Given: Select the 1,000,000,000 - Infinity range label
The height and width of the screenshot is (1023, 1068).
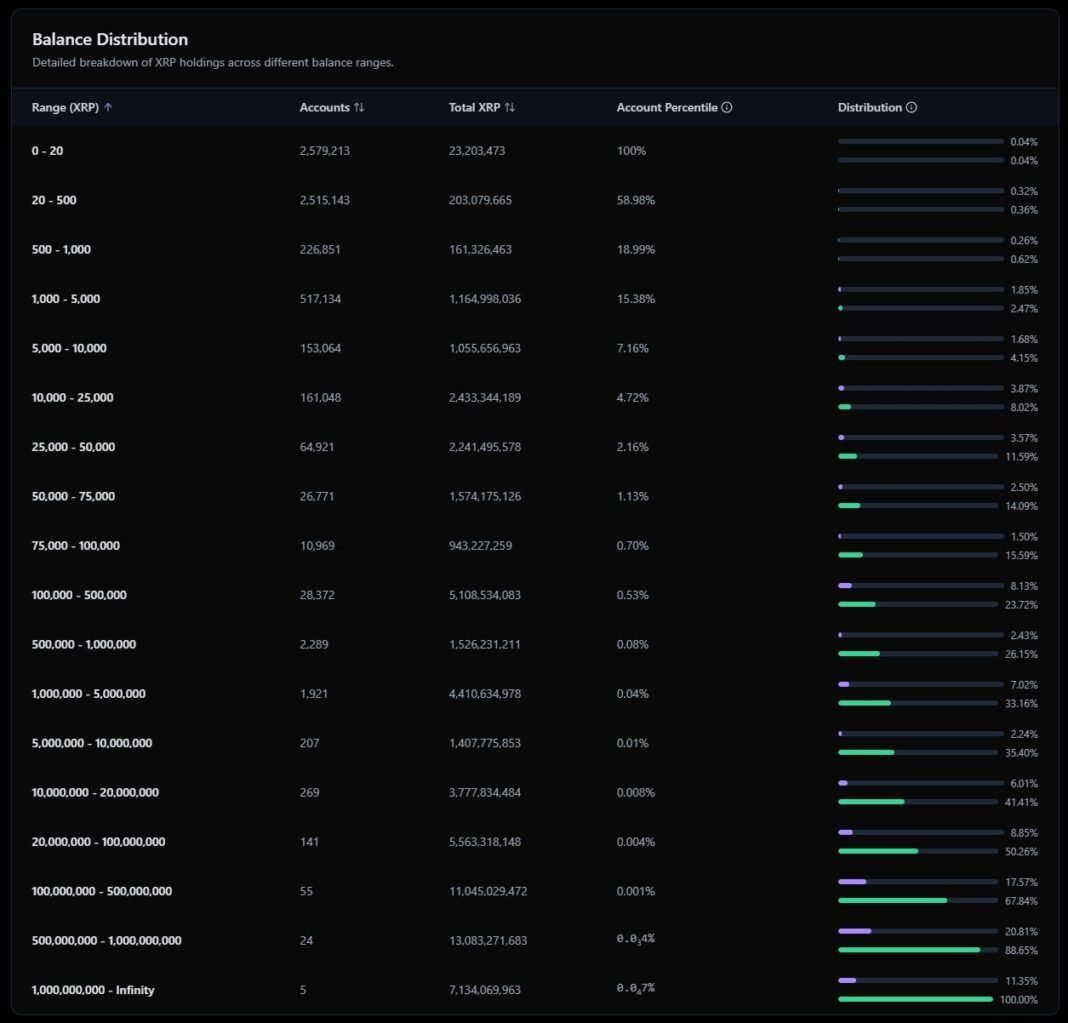Looking at the screenshot, I should pyautogui.click(x=93, y=990).
